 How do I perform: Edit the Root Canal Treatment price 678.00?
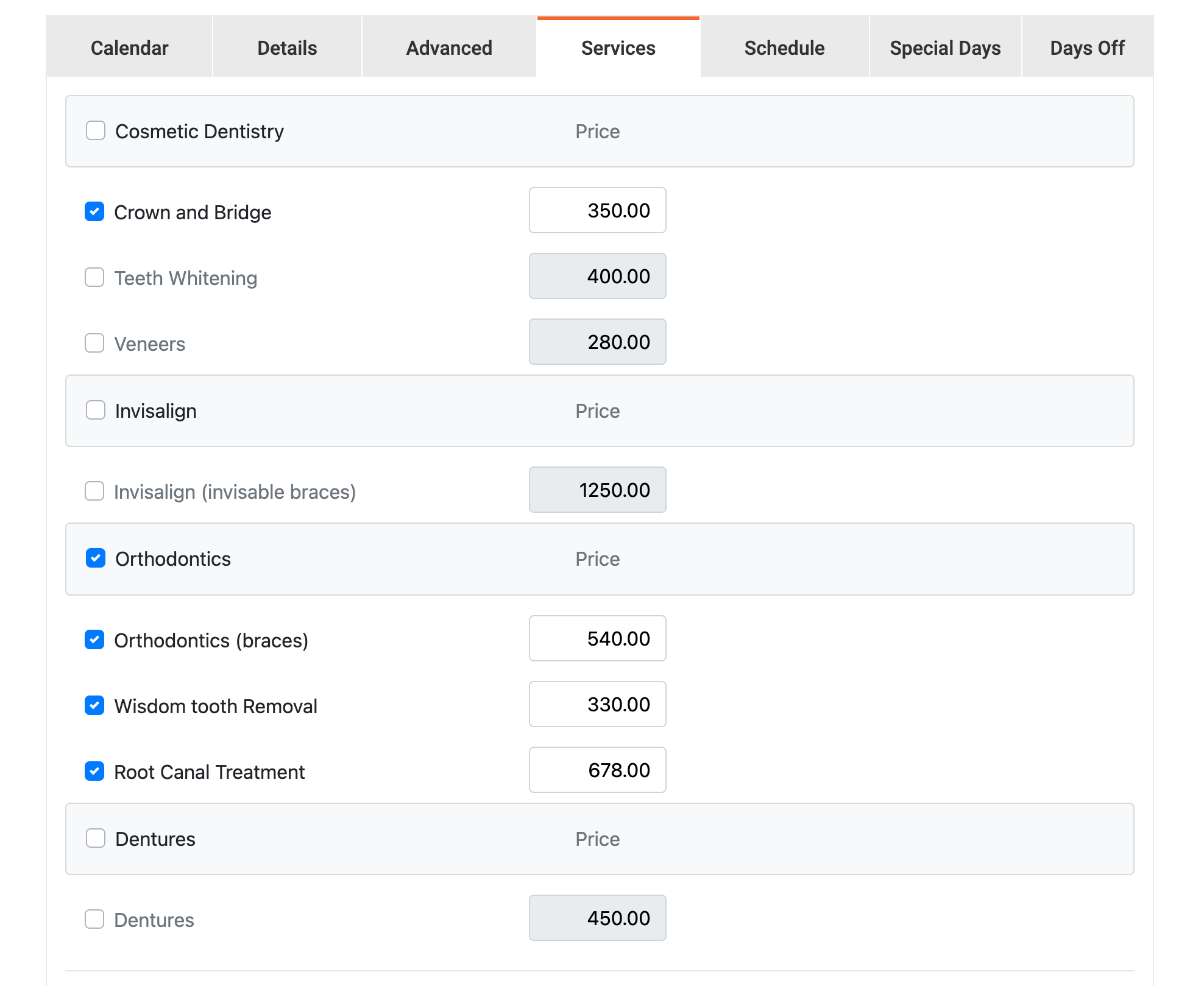click(x=598, y=770)
